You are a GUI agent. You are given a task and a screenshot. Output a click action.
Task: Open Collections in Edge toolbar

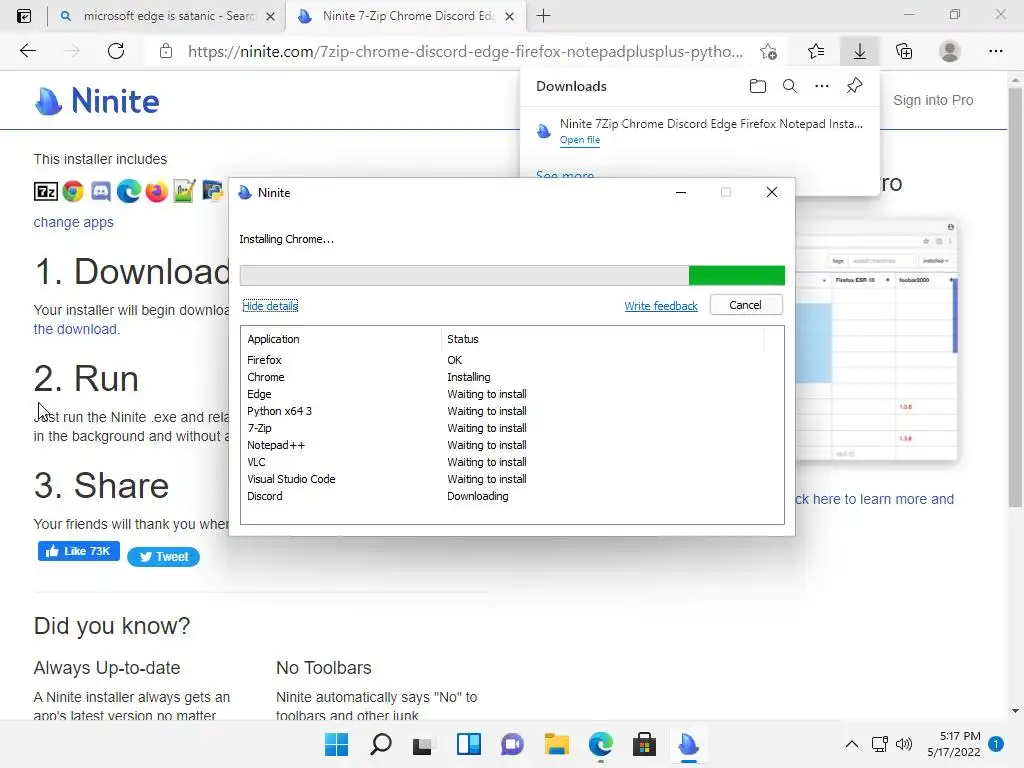point(904,51)
